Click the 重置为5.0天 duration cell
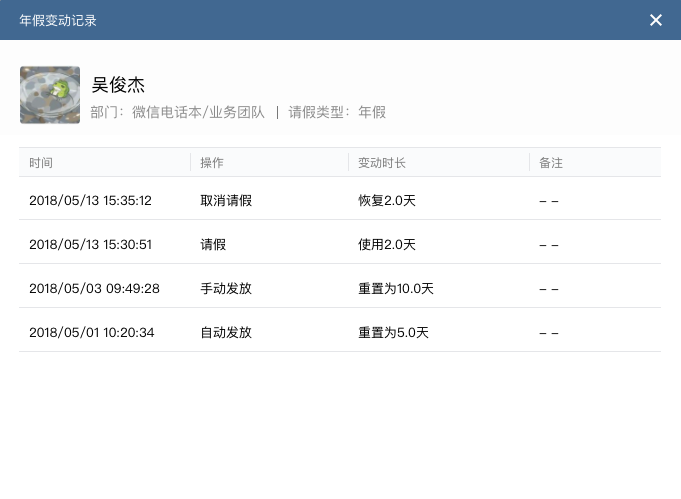This screenshot has width=681, height=499. tap(393, 333)
